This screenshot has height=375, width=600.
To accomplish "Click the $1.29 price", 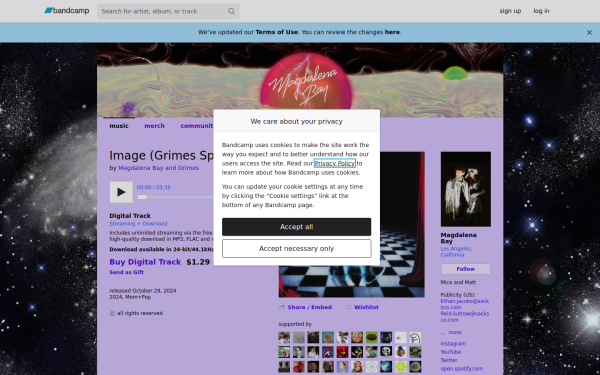I will pyautogui.click(x=198, y=262).
